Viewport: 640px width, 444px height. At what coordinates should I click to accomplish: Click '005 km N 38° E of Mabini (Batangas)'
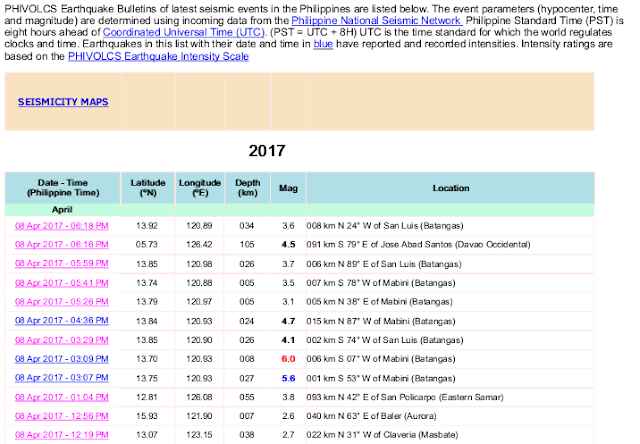[x=380, y=302]
